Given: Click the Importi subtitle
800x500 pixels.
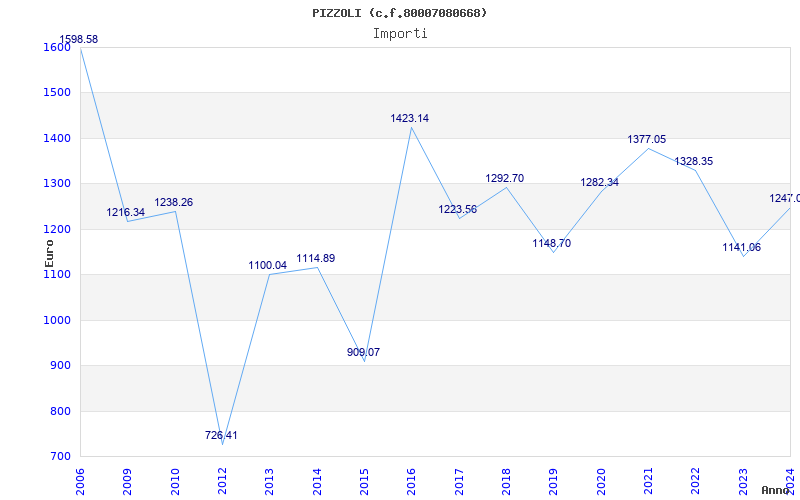Looking at the screenshot, I should tap(400, 34).
